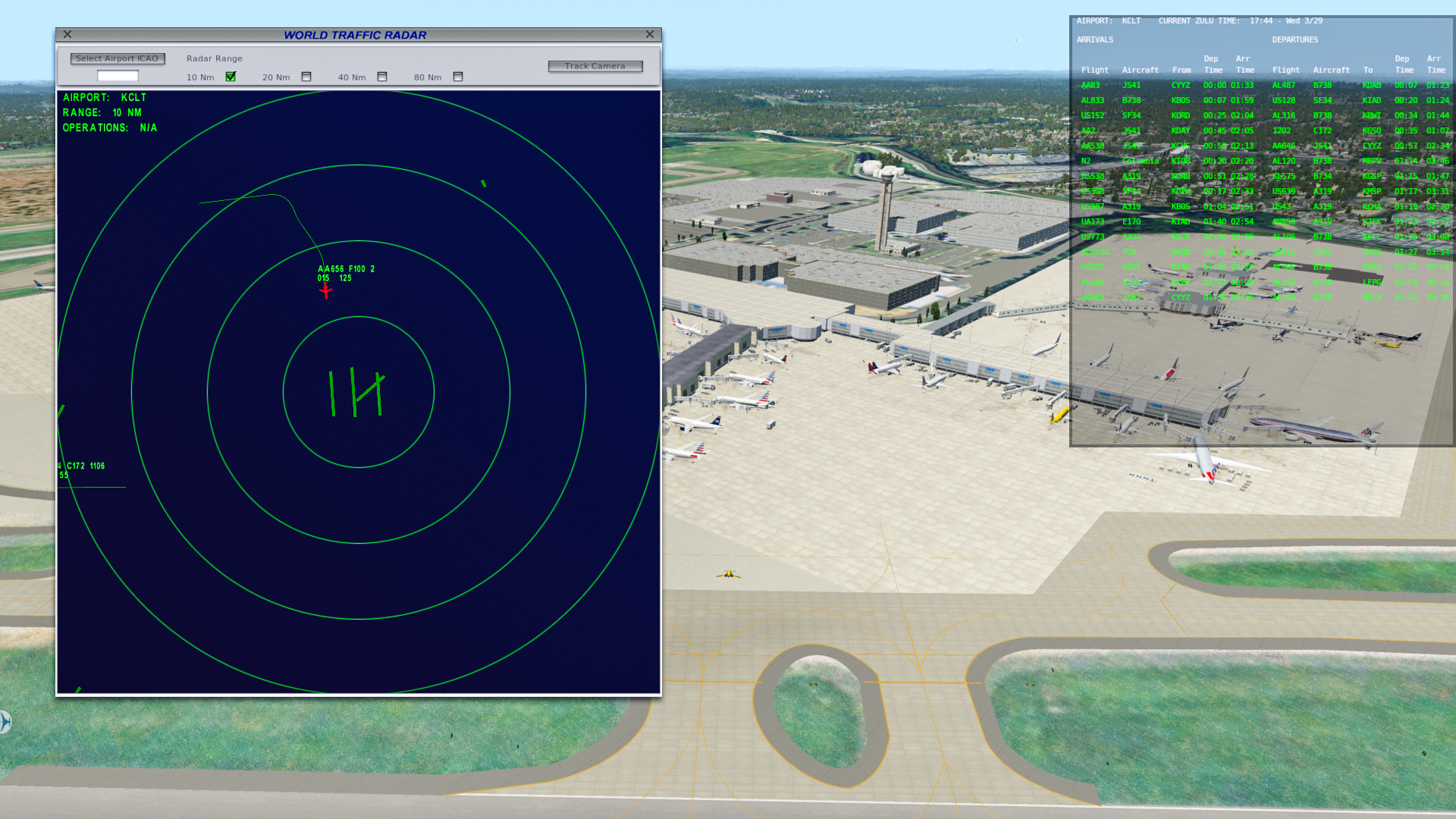This screenshot has width=1456, height=819.
Task: Enable the 40 Nm radar range
Action: (x=382, y=77)
